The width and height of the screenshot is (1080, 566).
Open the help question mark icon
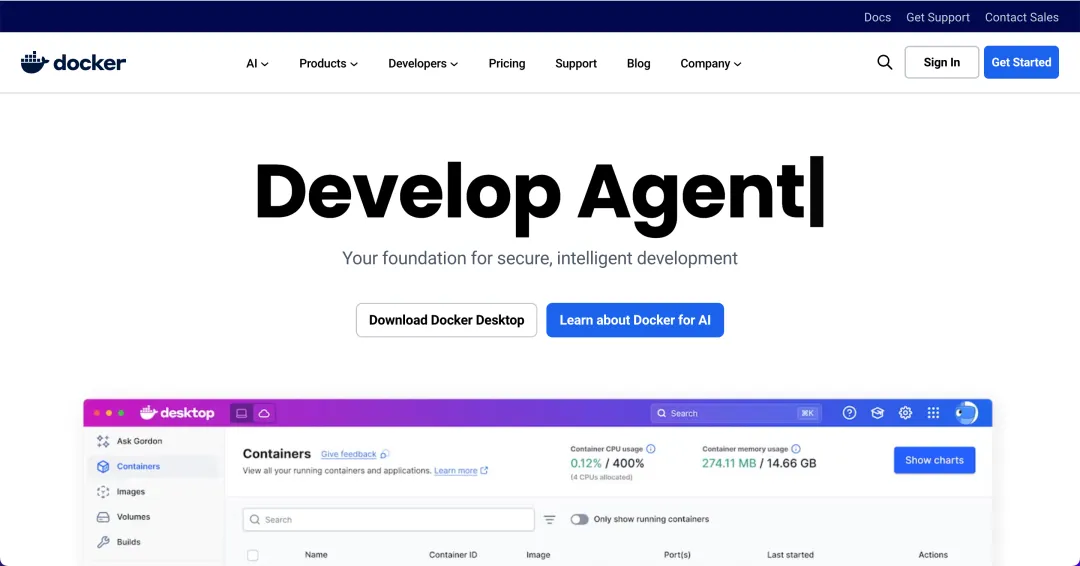click(x=849, y=412)
